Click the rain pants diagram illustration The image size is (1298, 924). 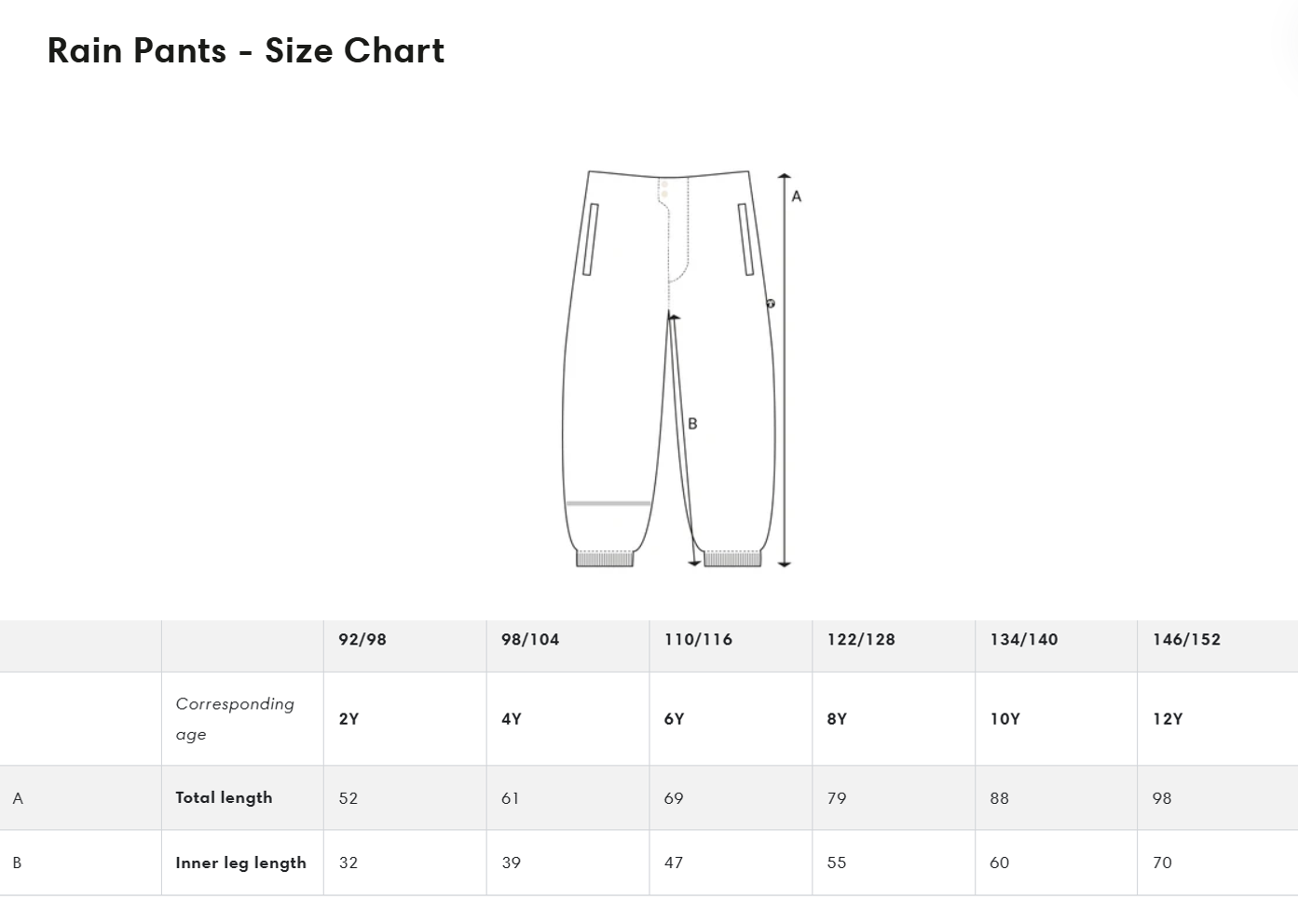click(x=669, y=368)
